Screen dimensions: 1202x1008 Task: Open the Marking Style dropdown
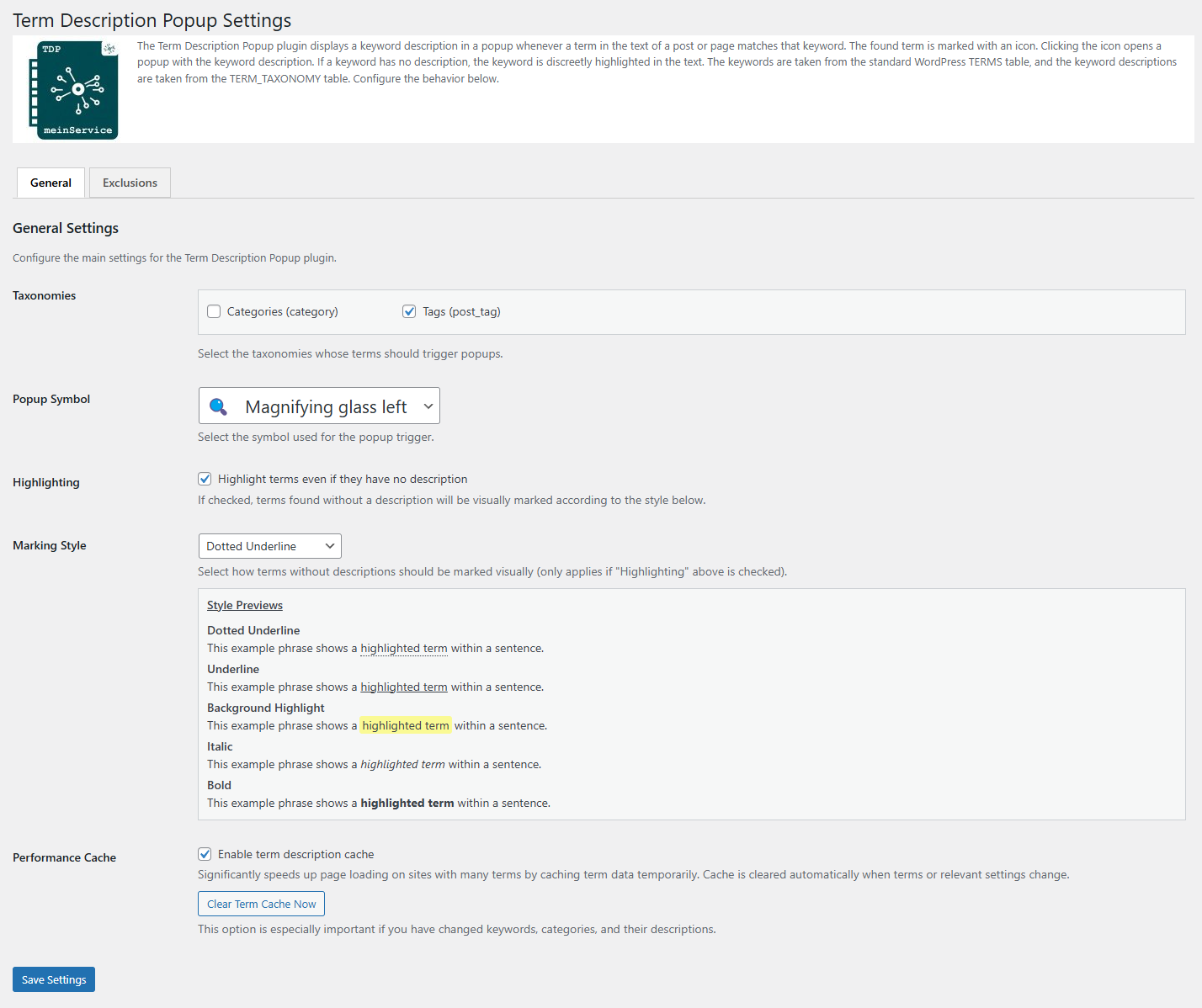269,547
